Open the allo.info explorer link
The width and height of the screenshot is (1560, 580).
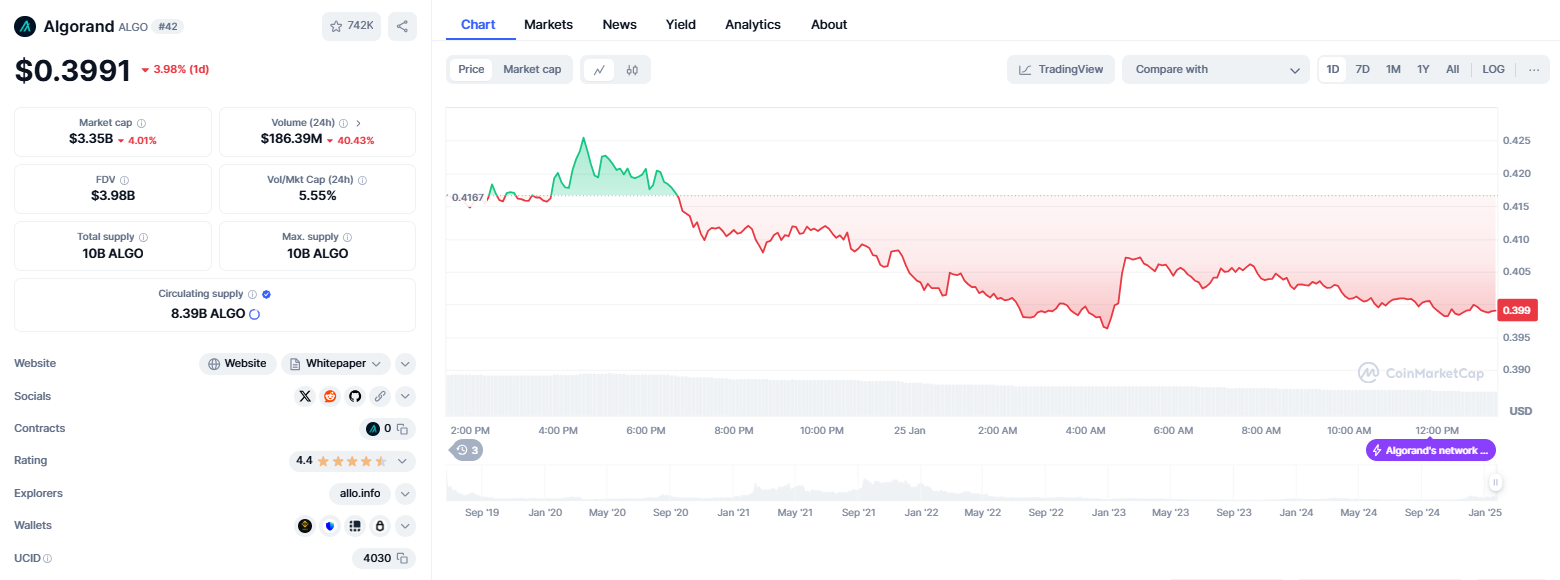[x=360, y=493]
